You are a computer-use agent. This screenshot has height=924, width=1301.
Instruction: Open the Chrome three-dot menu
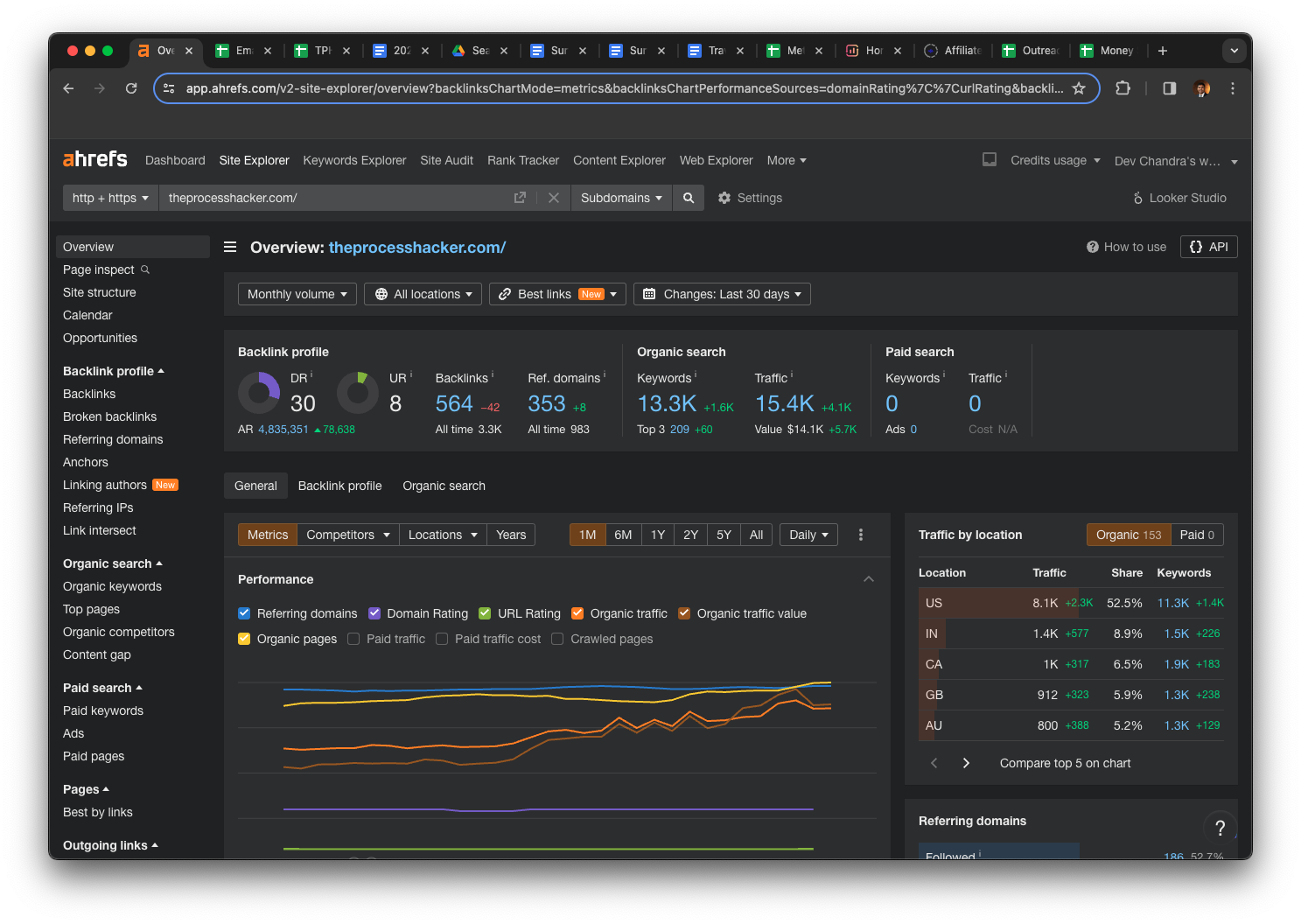pos(1233,88)
